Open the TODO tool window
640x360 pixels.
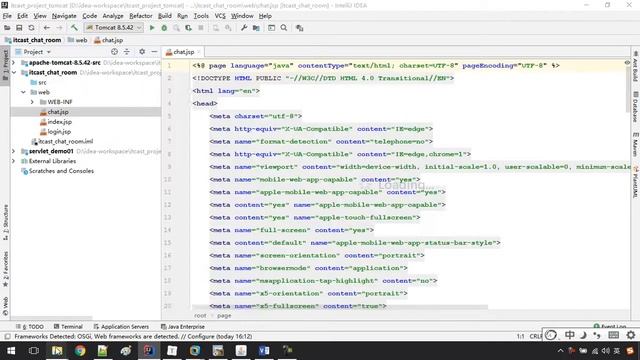tap(30, 327)
